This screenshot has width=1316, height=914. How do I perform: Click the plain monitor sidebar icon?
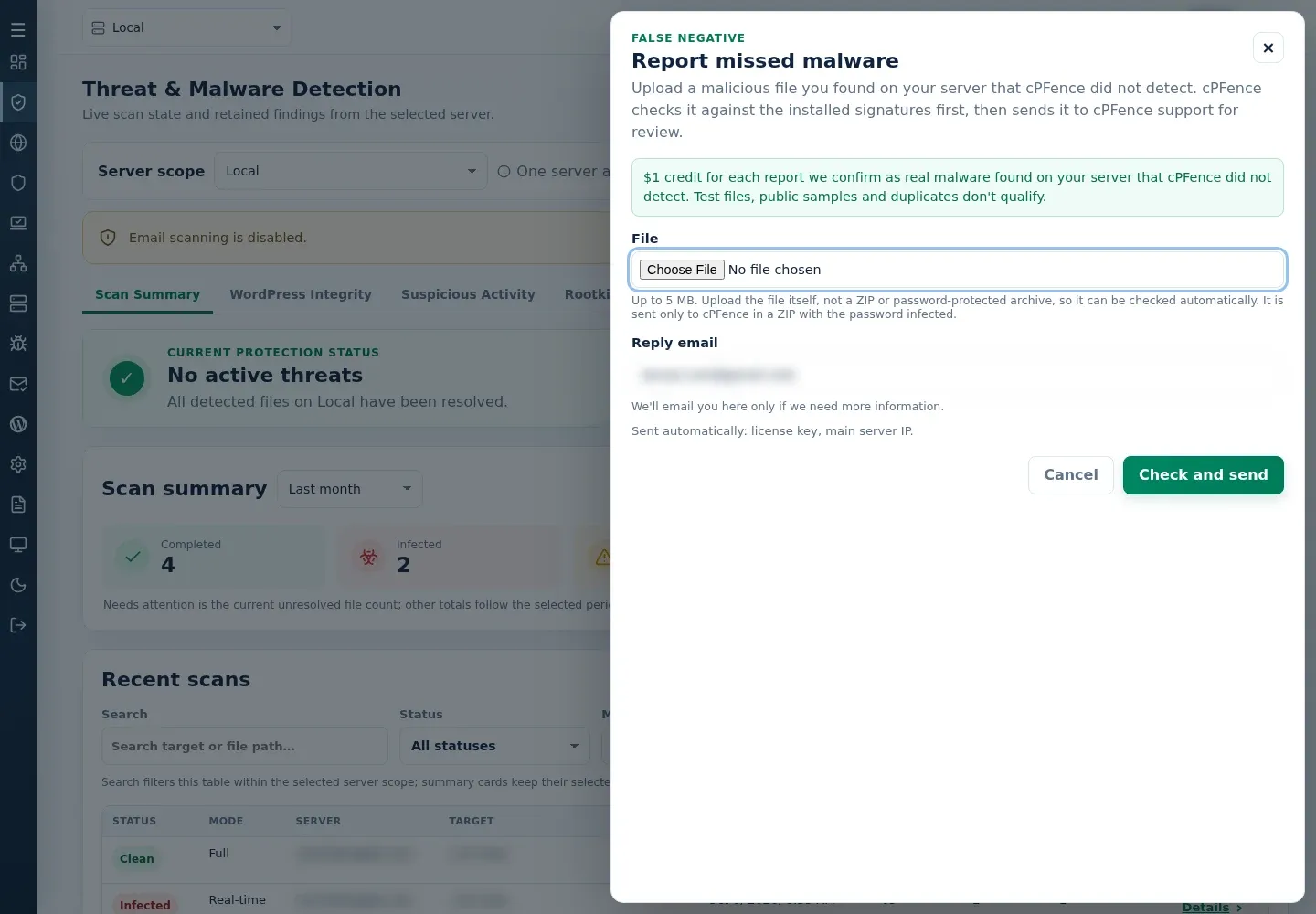coord(18,545)
